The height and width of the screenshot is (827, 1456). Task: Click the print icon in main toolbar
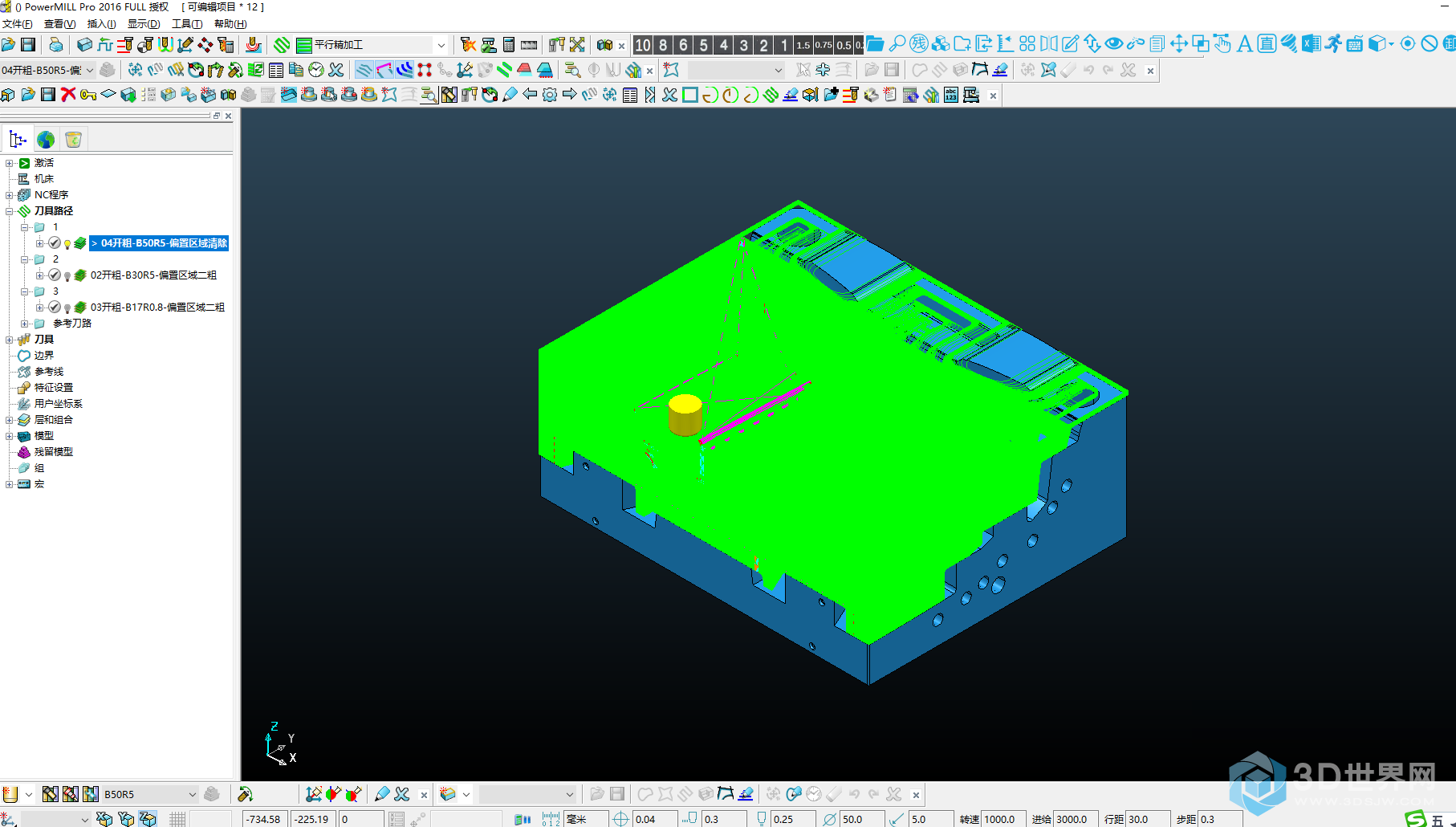55,45
